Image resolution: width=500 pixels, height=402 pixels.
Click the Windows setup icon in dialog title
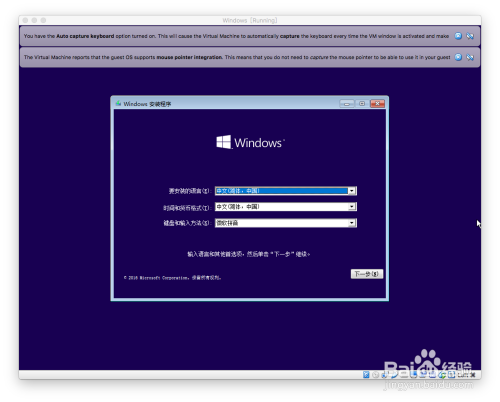[118, 104]
